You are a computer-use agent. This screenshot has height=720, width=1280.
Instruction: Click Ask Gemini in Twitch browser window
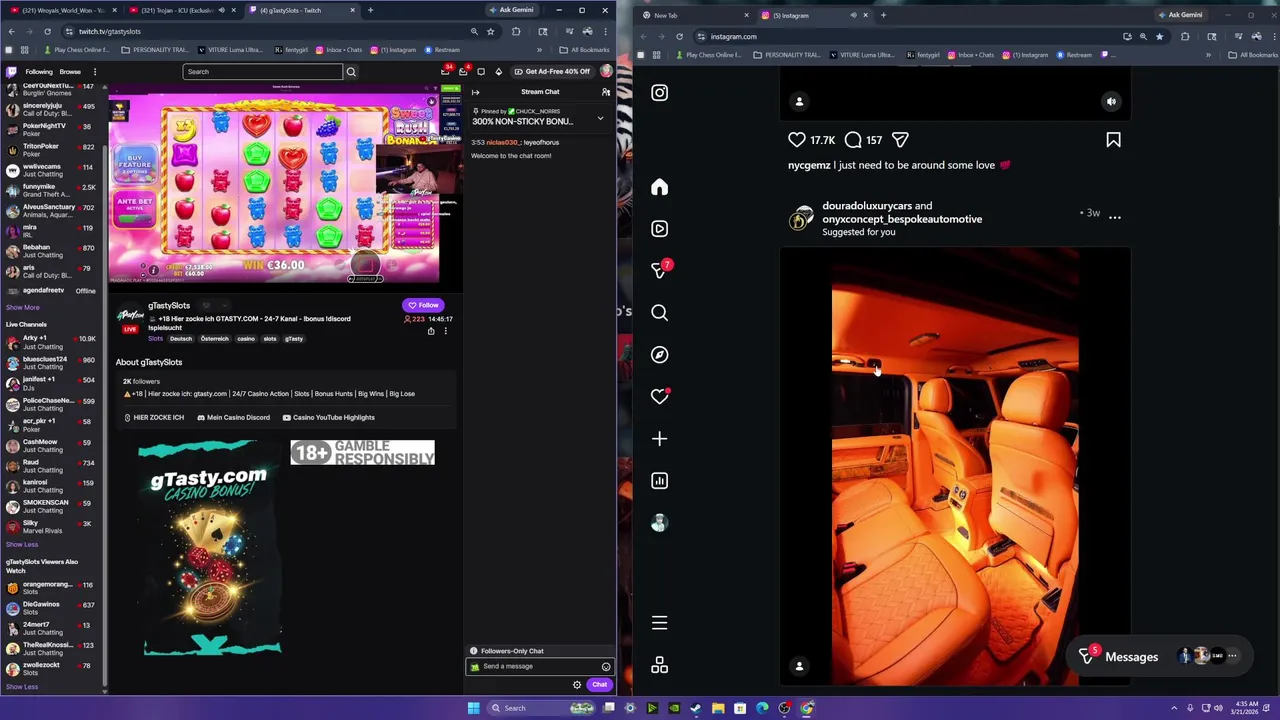point(512,10)
